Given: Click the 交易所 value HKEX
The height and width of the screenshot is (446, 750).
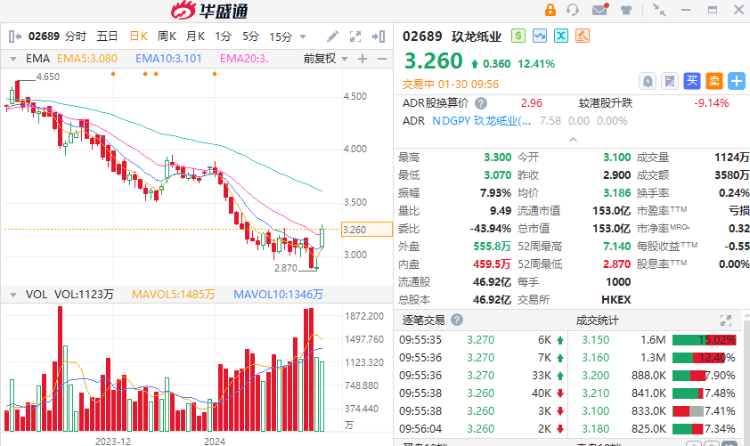Looking at the screenshot, I should pyautogui.click(x=616, y=300).
